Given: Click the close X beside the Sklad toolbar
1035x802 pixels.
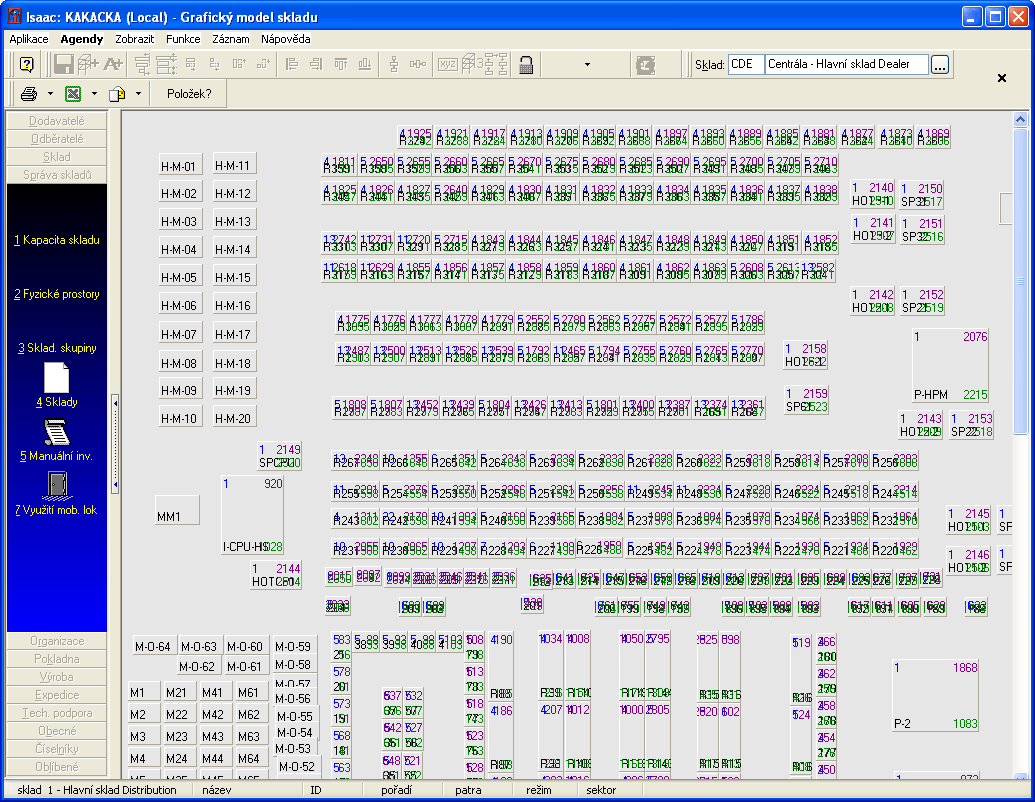Looking at the screenshot, I should tap(1002, 78).
